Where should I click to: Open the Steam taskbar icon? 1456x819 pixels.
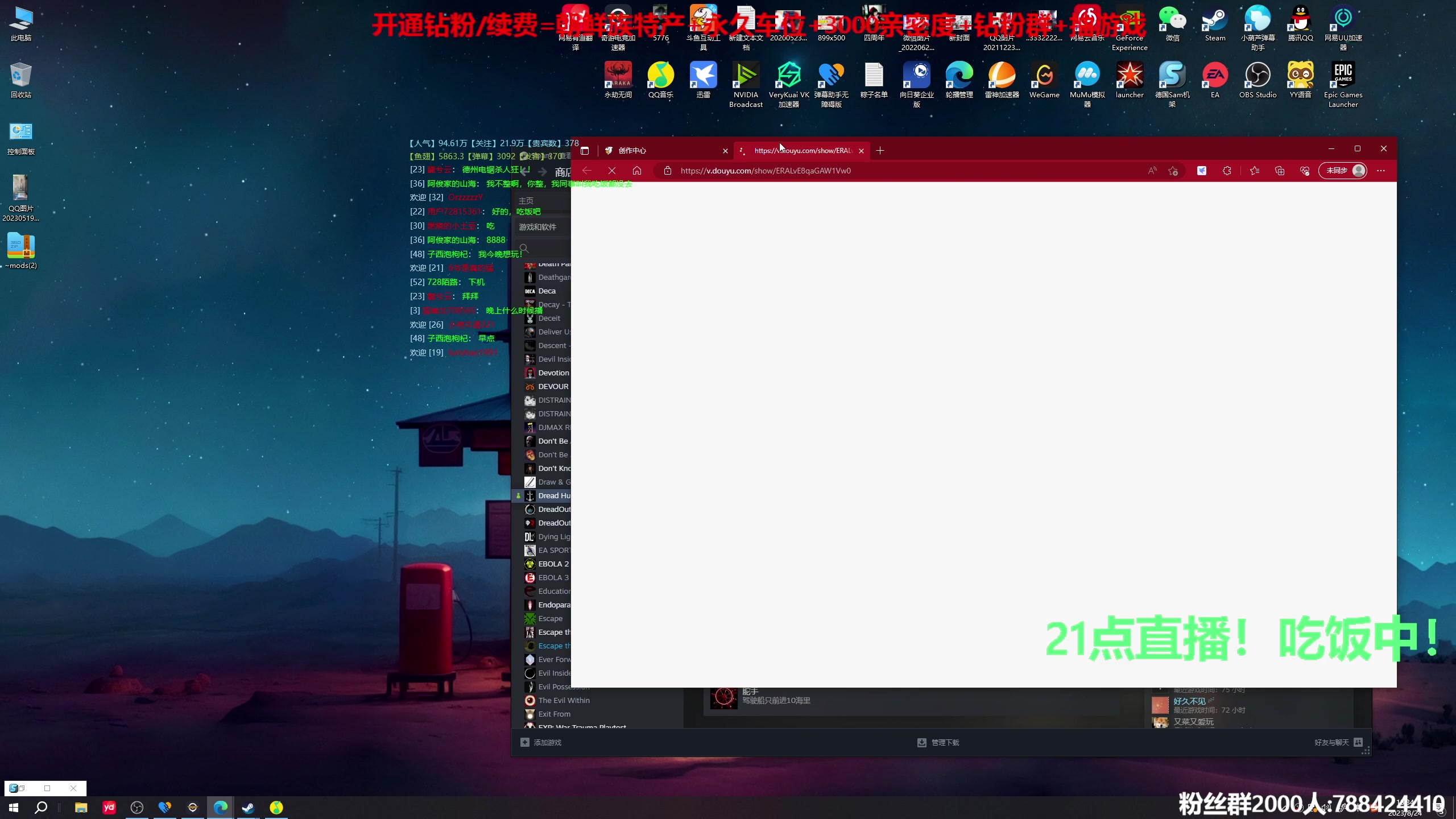[x=248, y=807]
